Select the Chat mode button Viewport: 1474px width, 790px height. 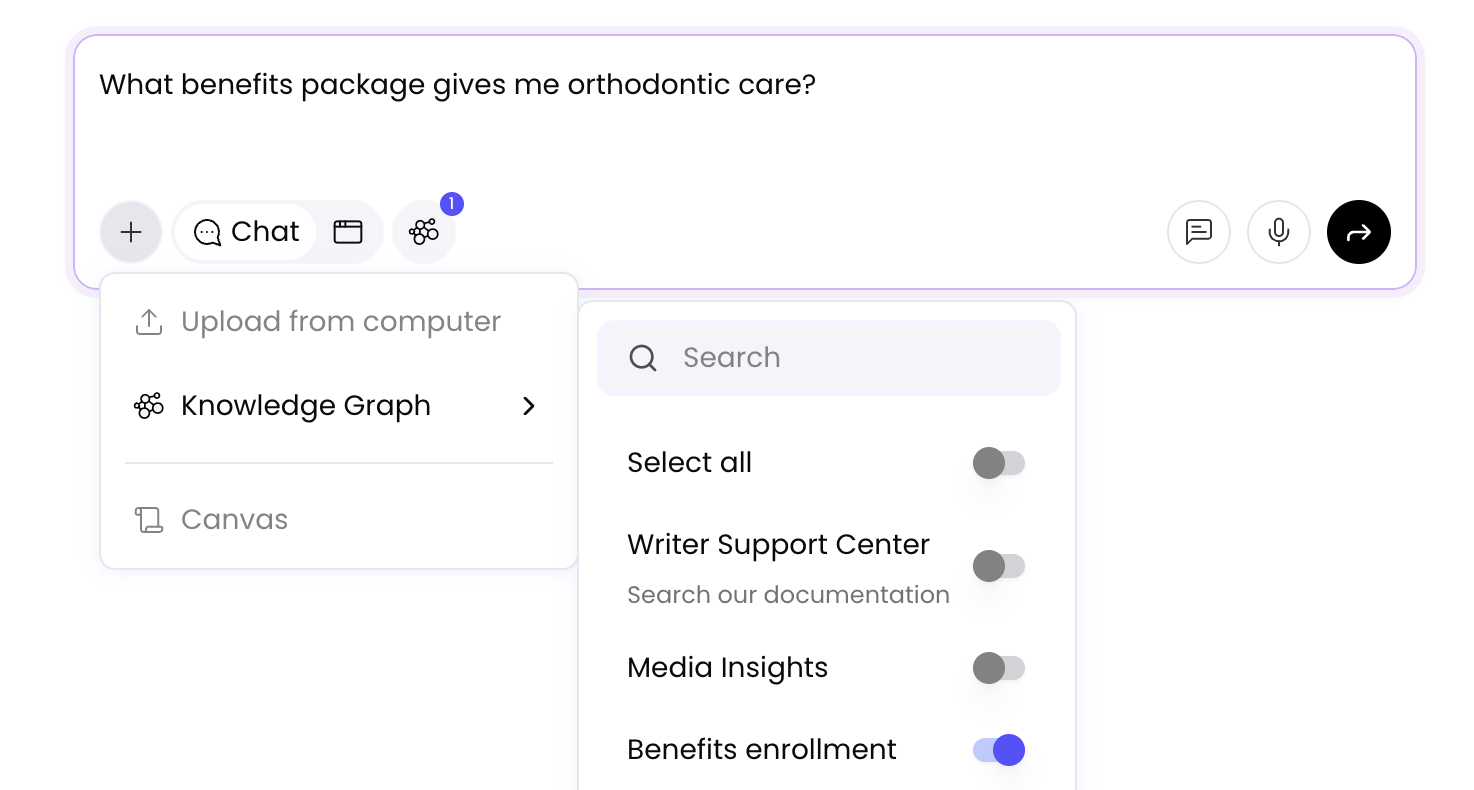coord(246,232)
